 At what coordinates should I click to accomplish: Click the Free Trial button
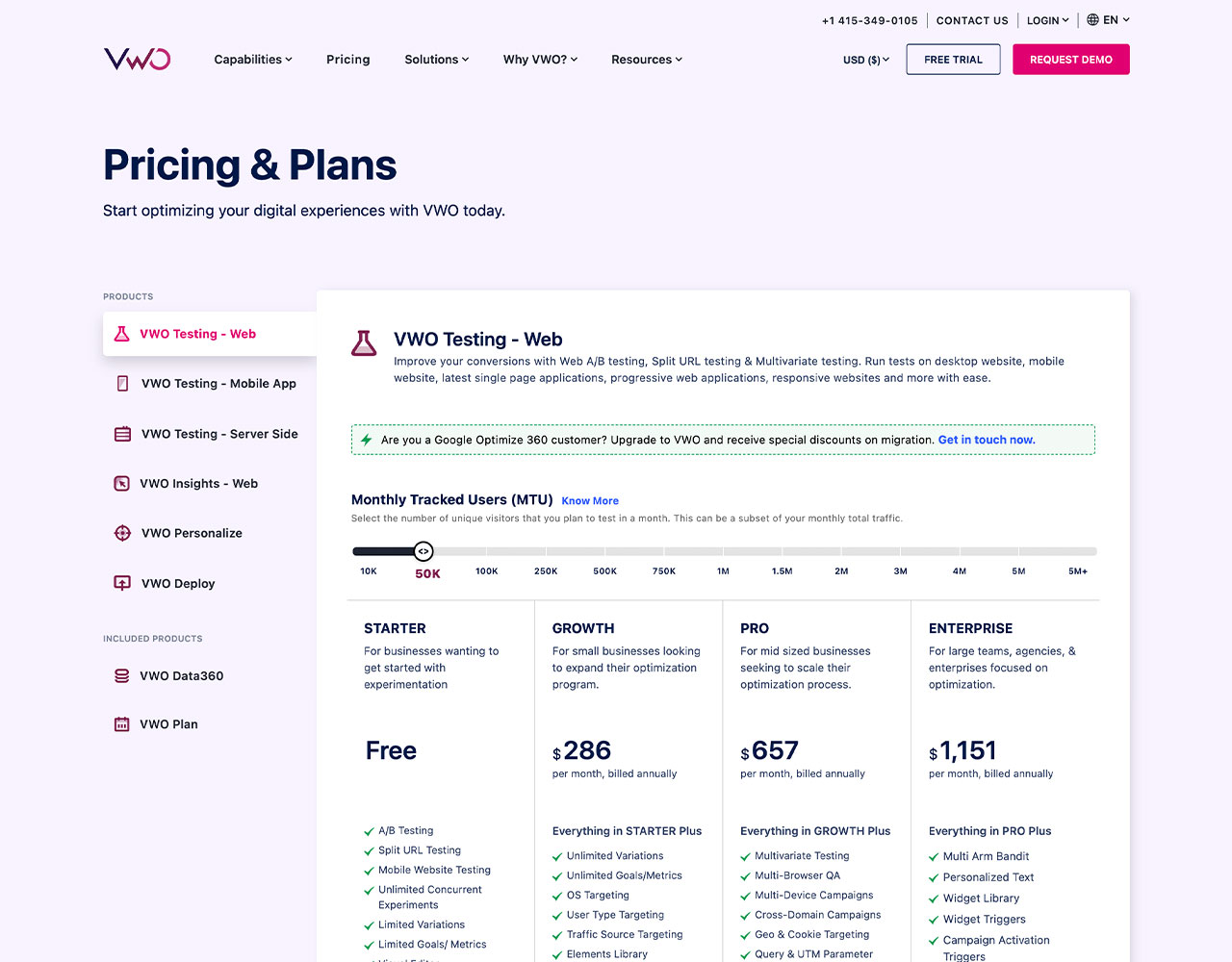pos(953,60)
